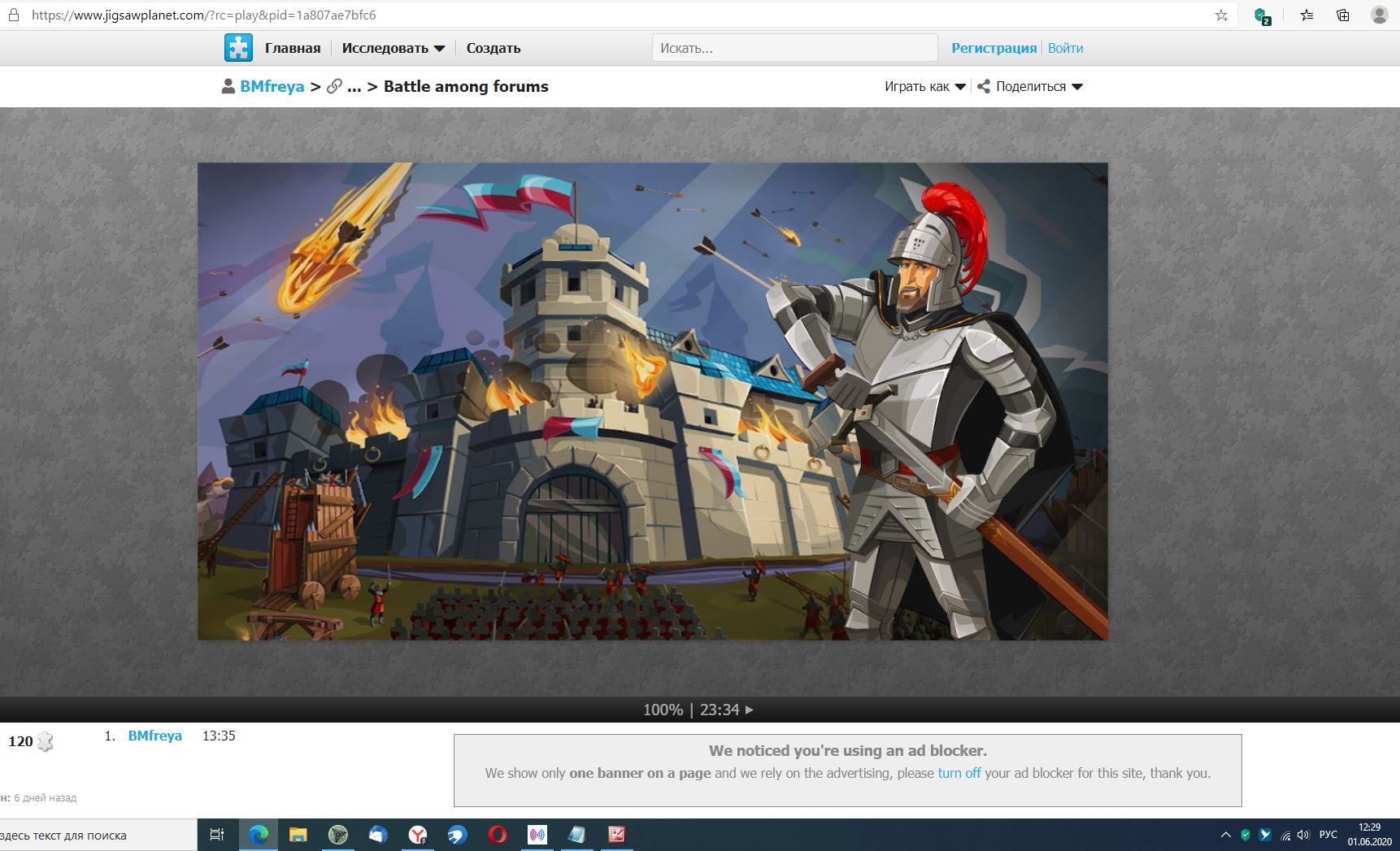Switch the РУС input language indicator

pos(1328,835)
